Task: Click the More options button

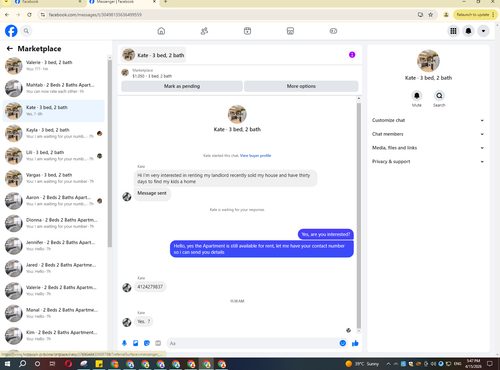Action: (301, 86)
